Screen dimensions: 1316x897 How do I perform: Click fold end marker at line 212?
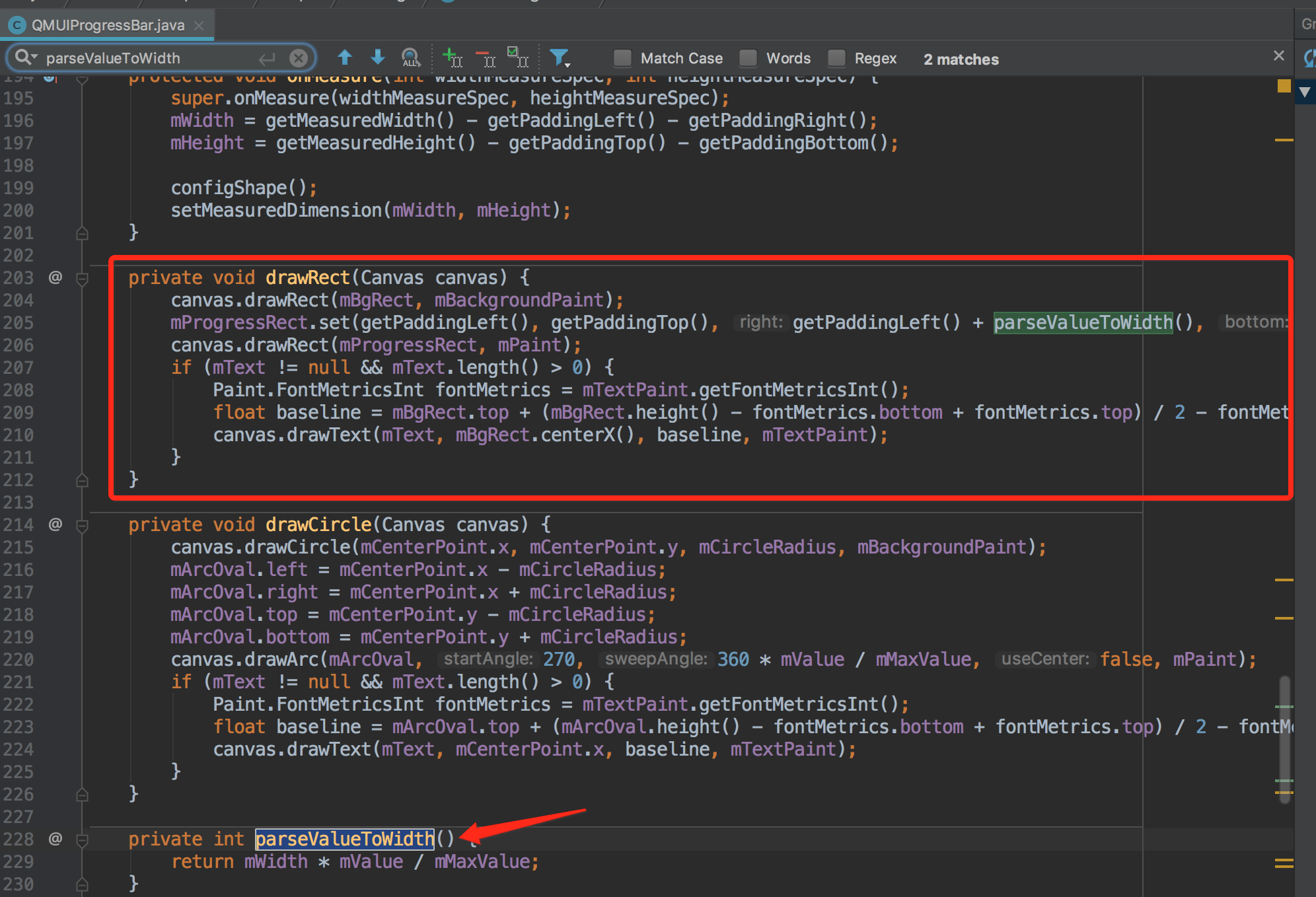(x=82, y=480)
